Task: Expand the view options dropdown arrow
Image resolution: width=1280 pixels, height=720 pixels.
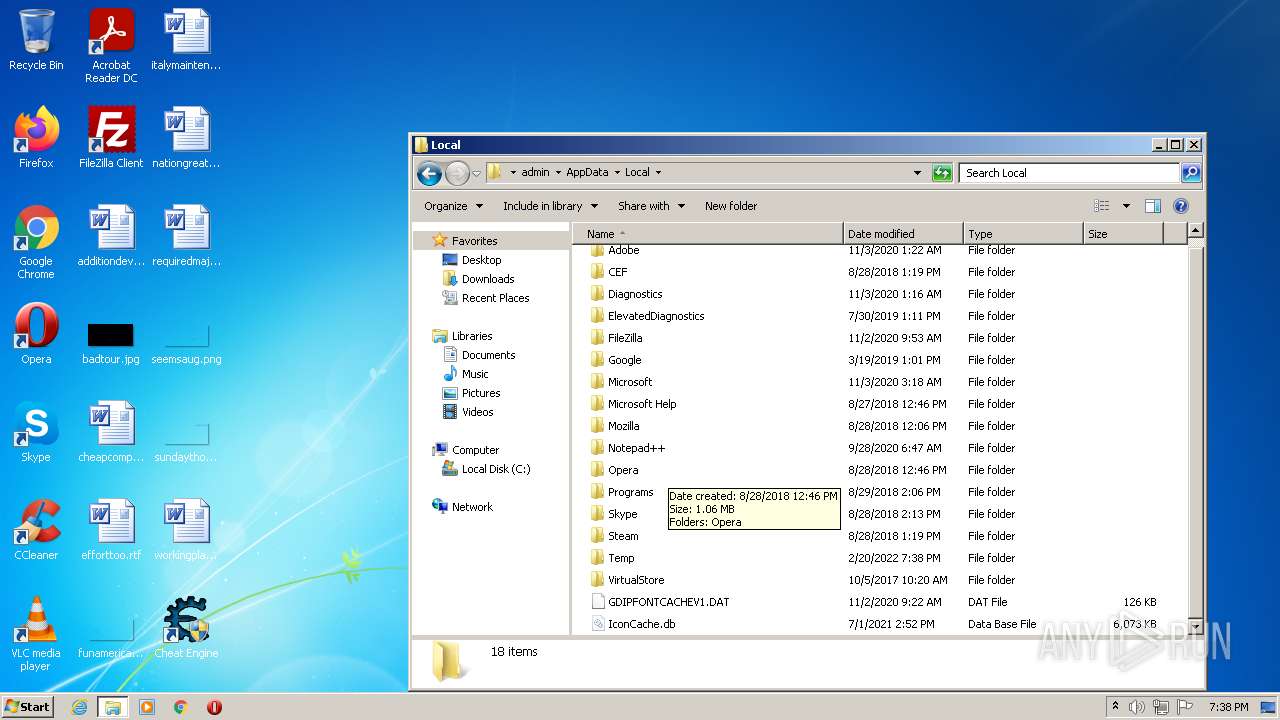Action: (1126, 206)
